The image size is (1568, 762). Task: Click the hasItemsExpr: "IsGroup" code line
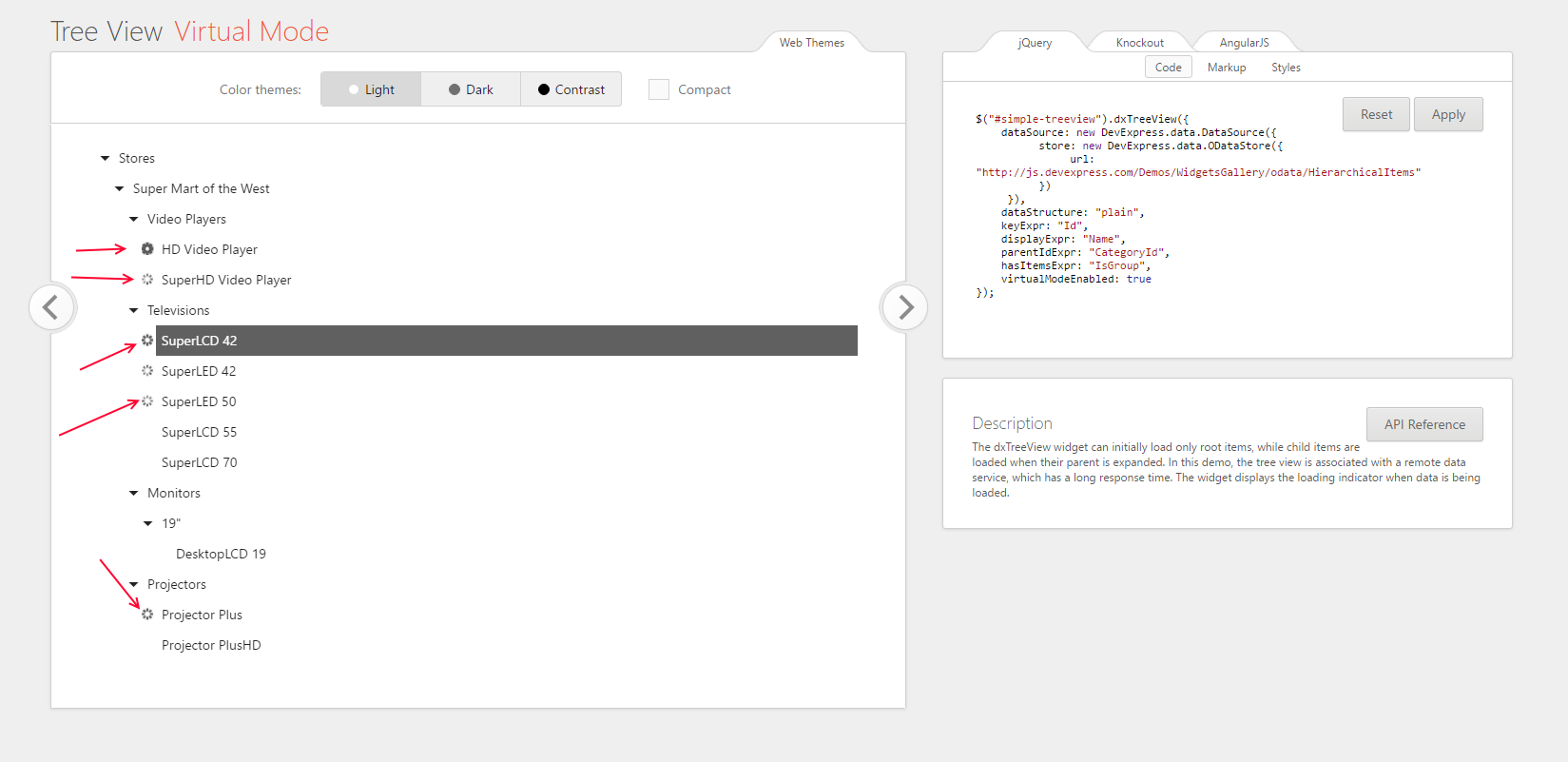click(1075, 265)
